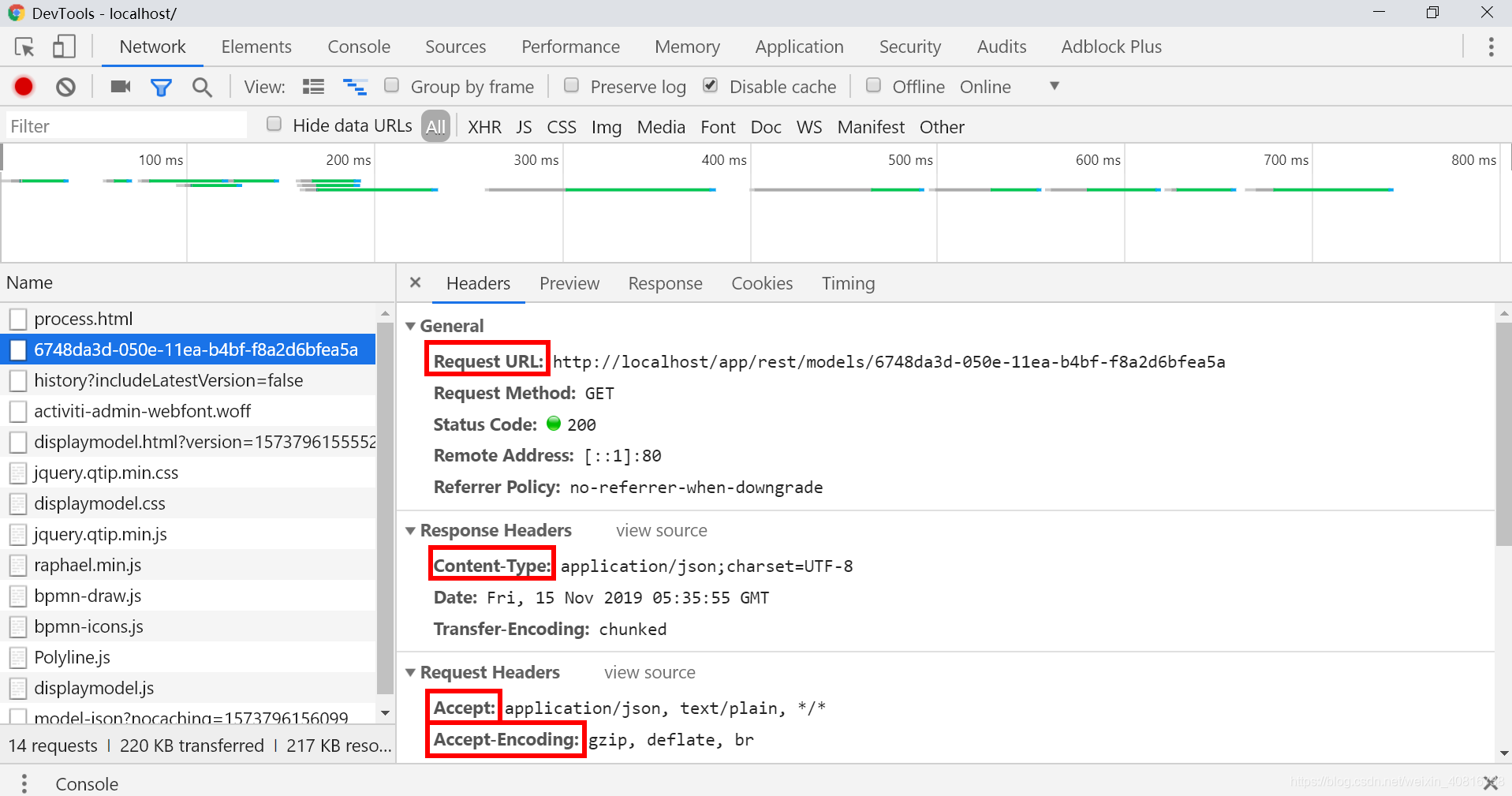
Task: Click the capture screenshots camera icon
Action: (121, 87)
